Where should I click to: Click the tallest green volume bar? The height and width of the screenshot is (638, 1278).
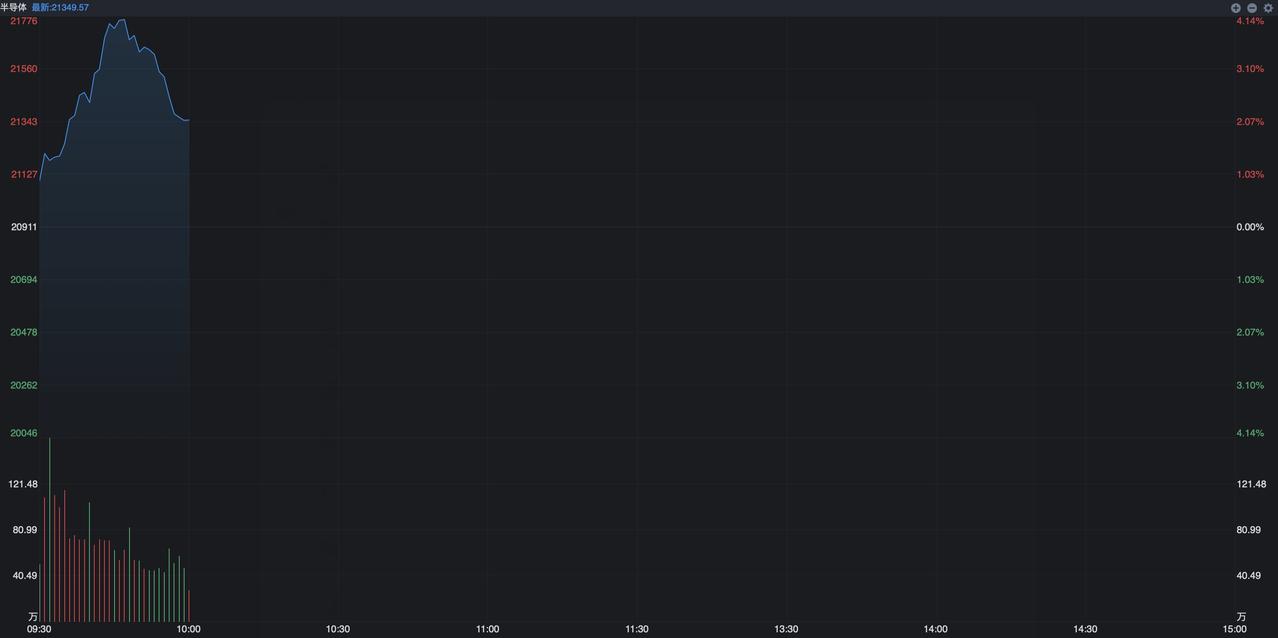(x=49, y=530)
